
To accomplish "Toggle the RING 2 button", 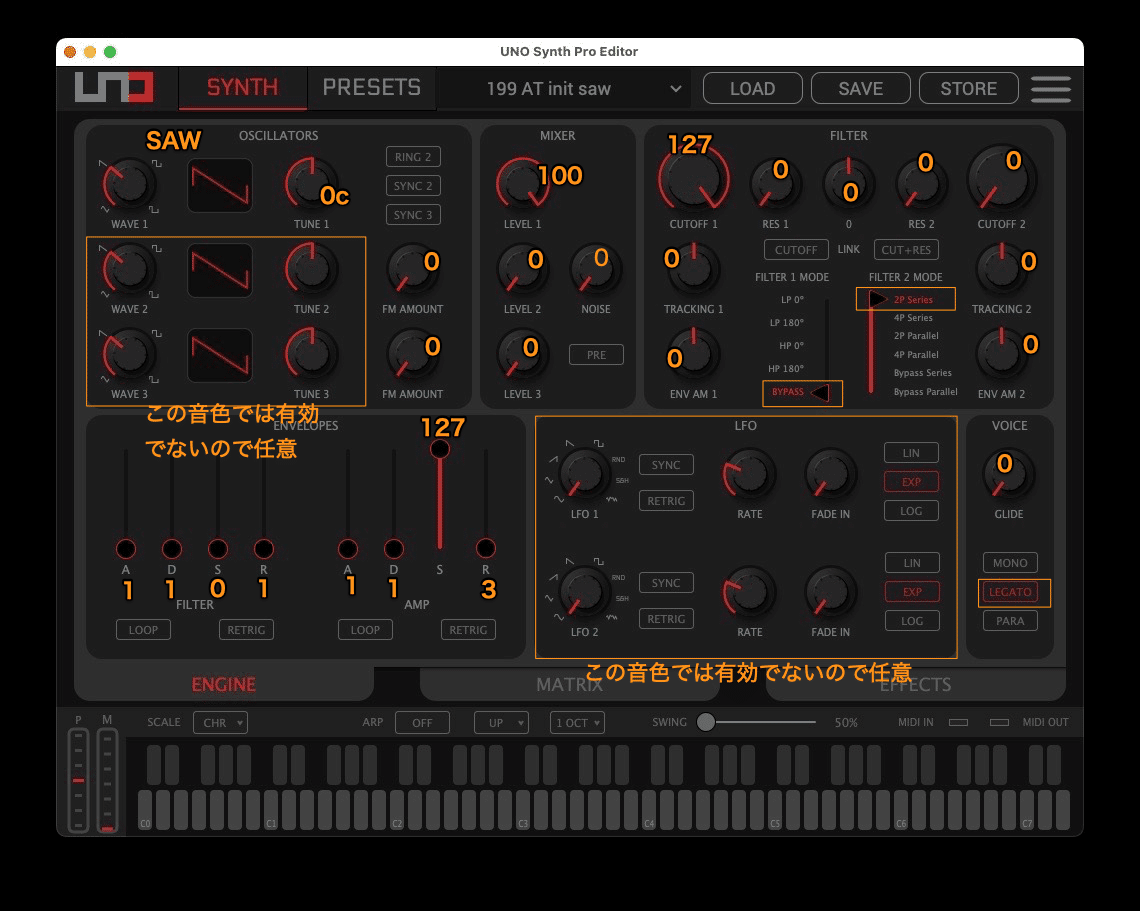I will [x=413, y=157].
